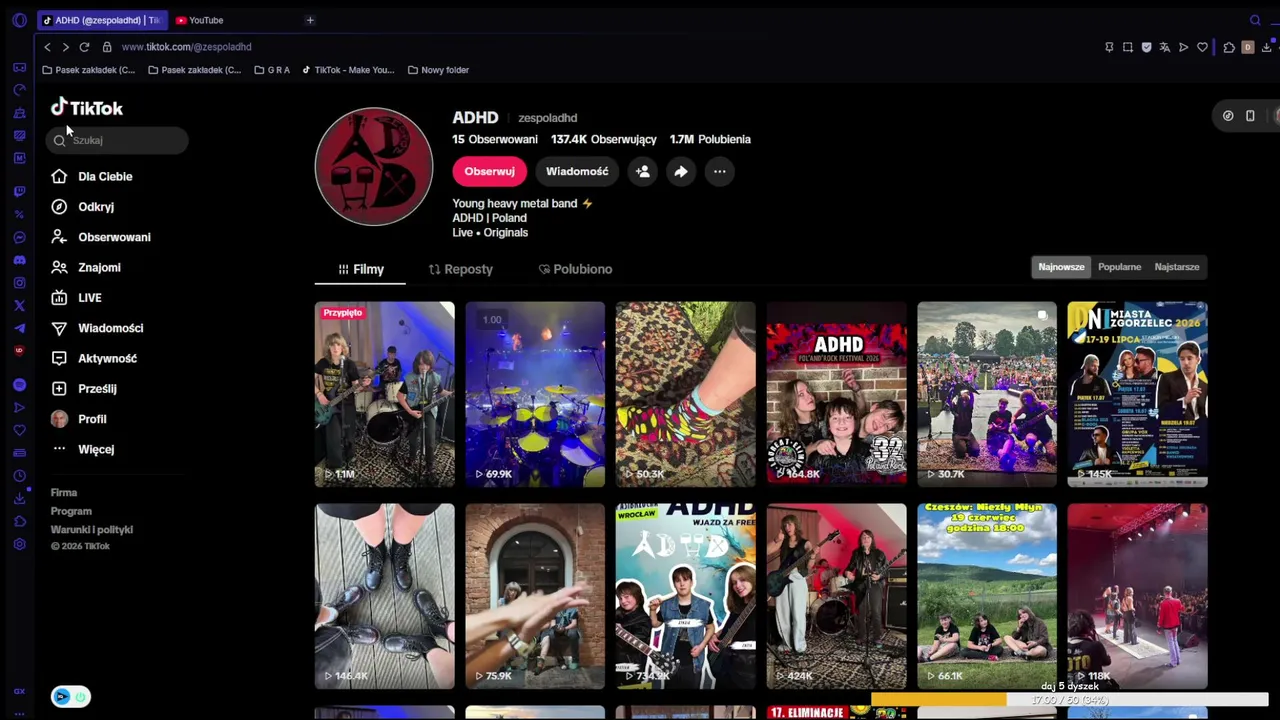
Task: Click the ADHD profile picture
Action: tap(374, 167)
